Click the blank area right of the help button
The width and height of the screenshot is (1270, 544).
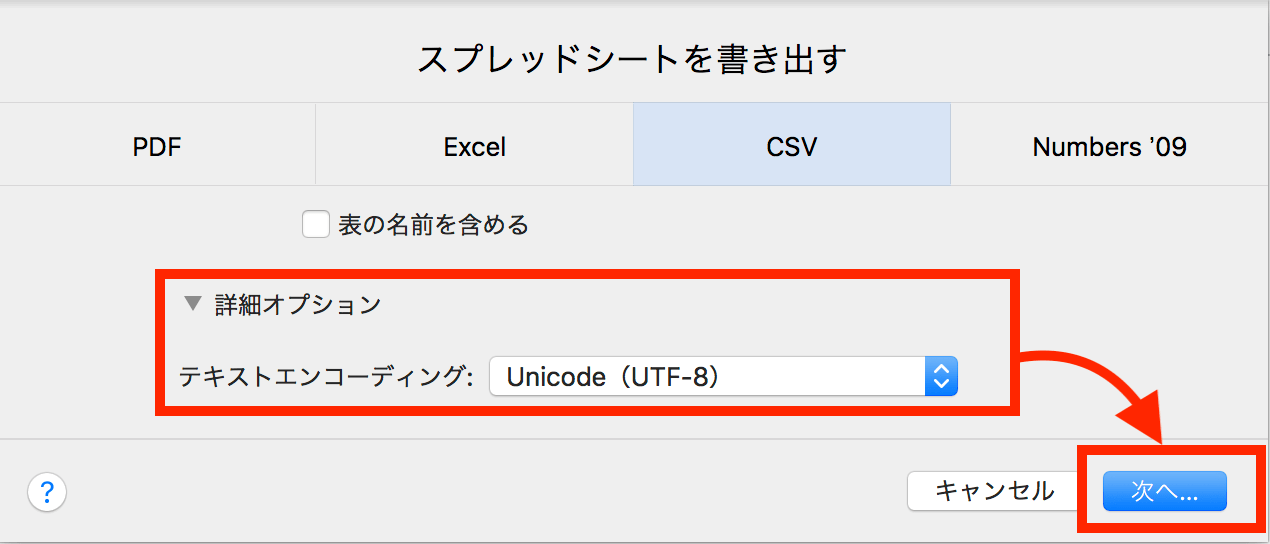coord(480,492)
